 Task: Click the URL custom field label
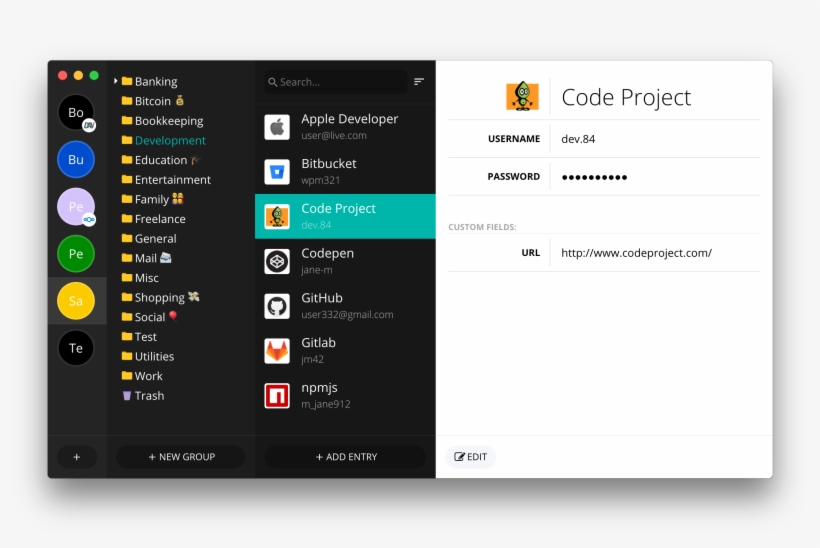530,253
